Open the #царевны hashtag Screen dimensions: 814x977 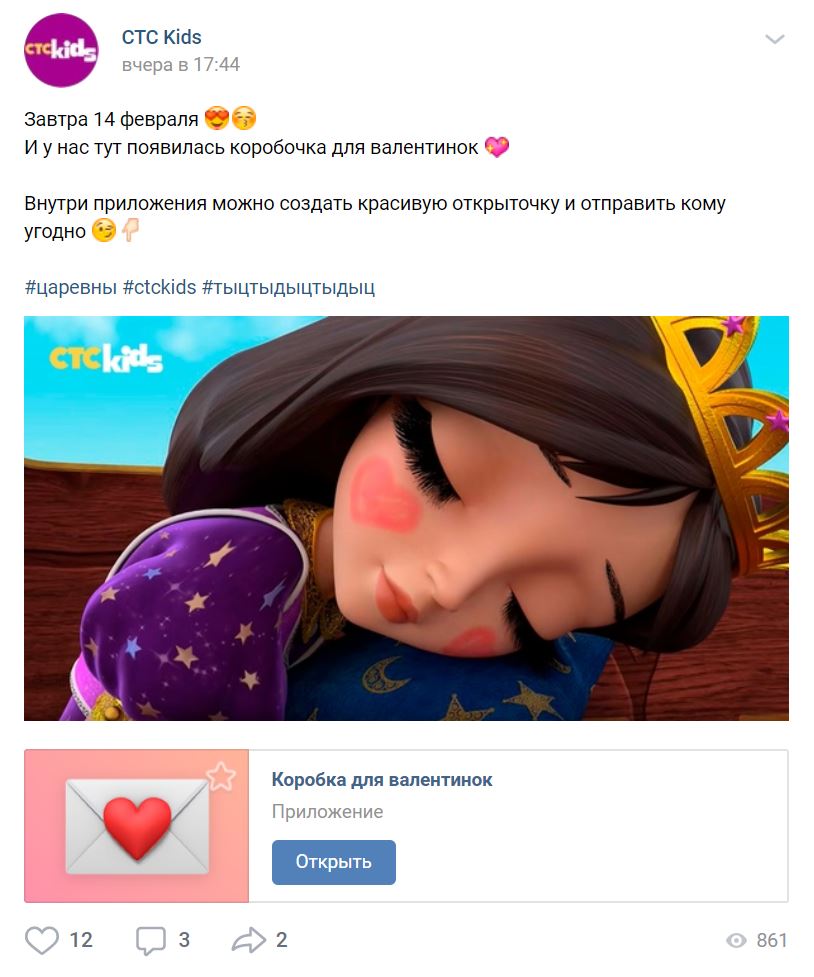70,287
